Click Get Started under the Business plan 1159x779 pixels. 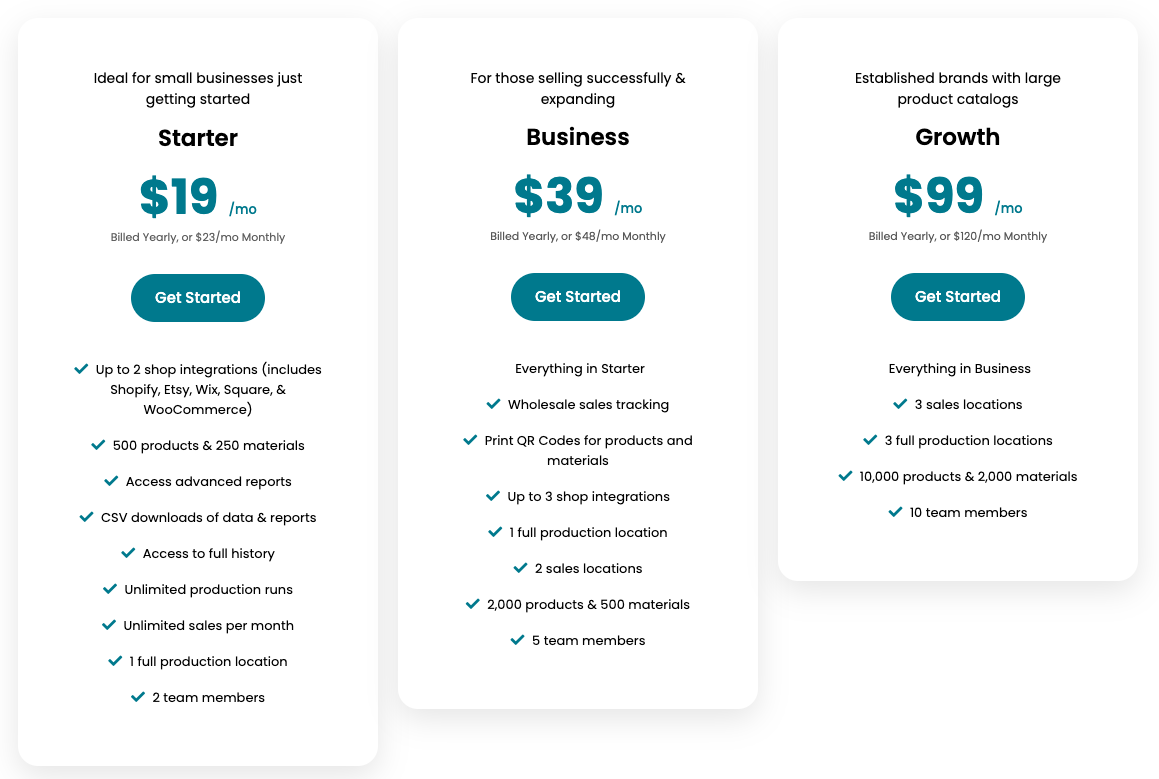[577, 296]
